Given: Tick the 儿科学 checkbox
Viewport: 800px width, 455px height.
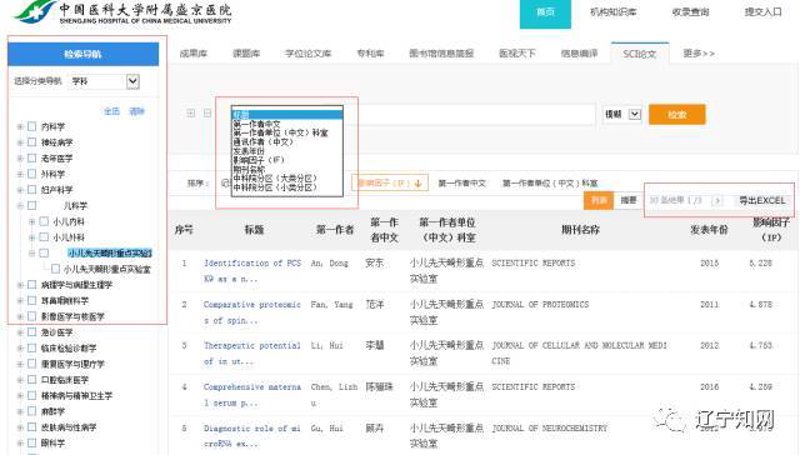Looking at the screenshot, I should [x=32, y=205].
